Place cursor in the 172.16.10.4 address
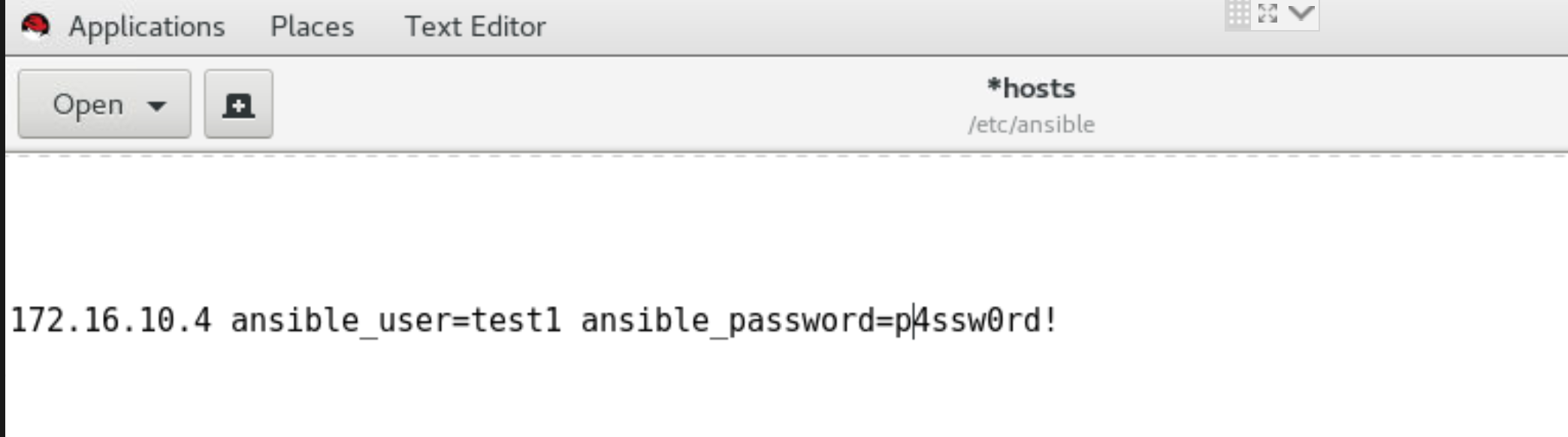The image size is (1568, 437). tap(111, 320)
